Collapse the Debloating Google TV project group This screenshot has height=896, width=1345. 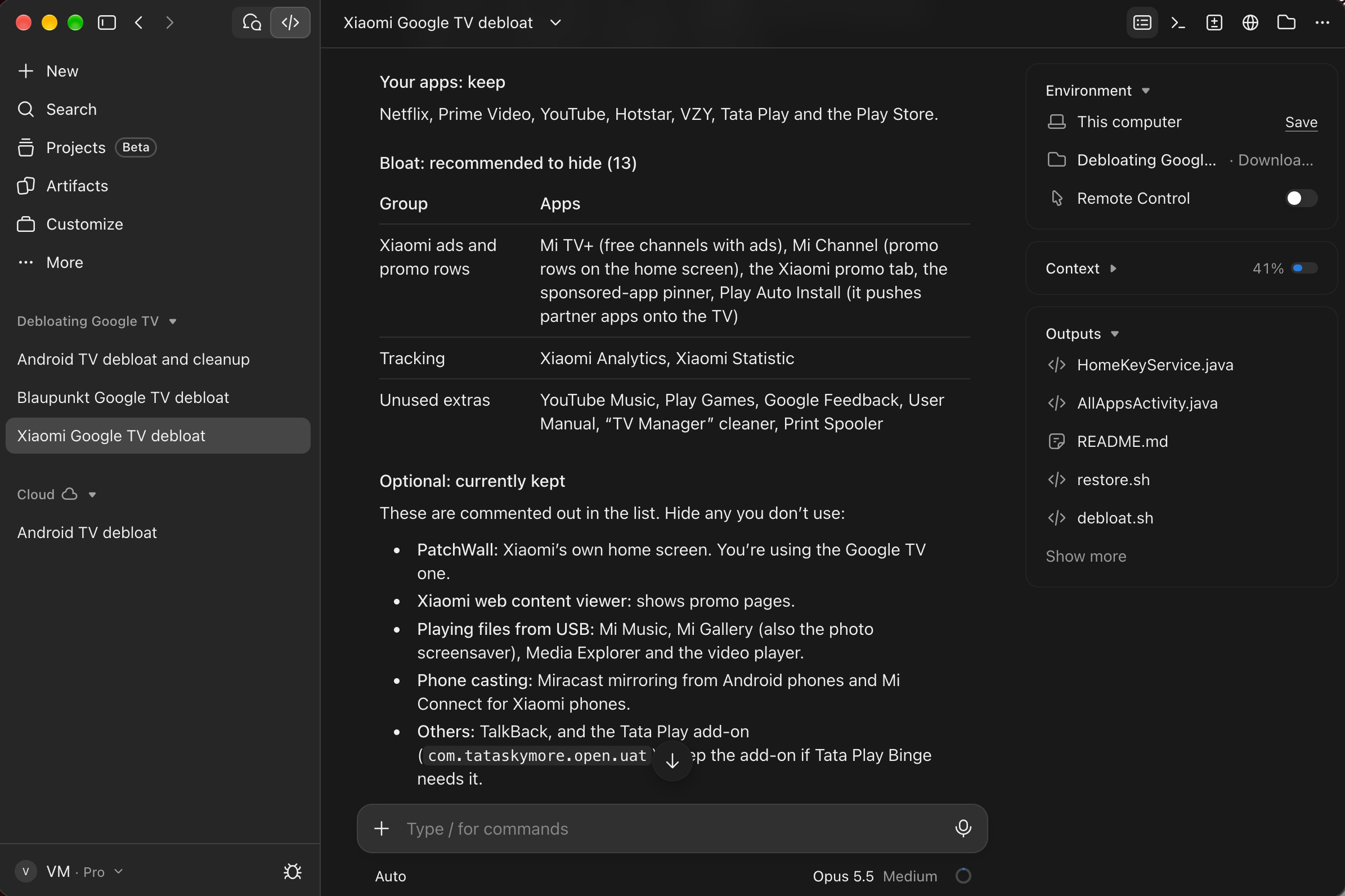173,321
